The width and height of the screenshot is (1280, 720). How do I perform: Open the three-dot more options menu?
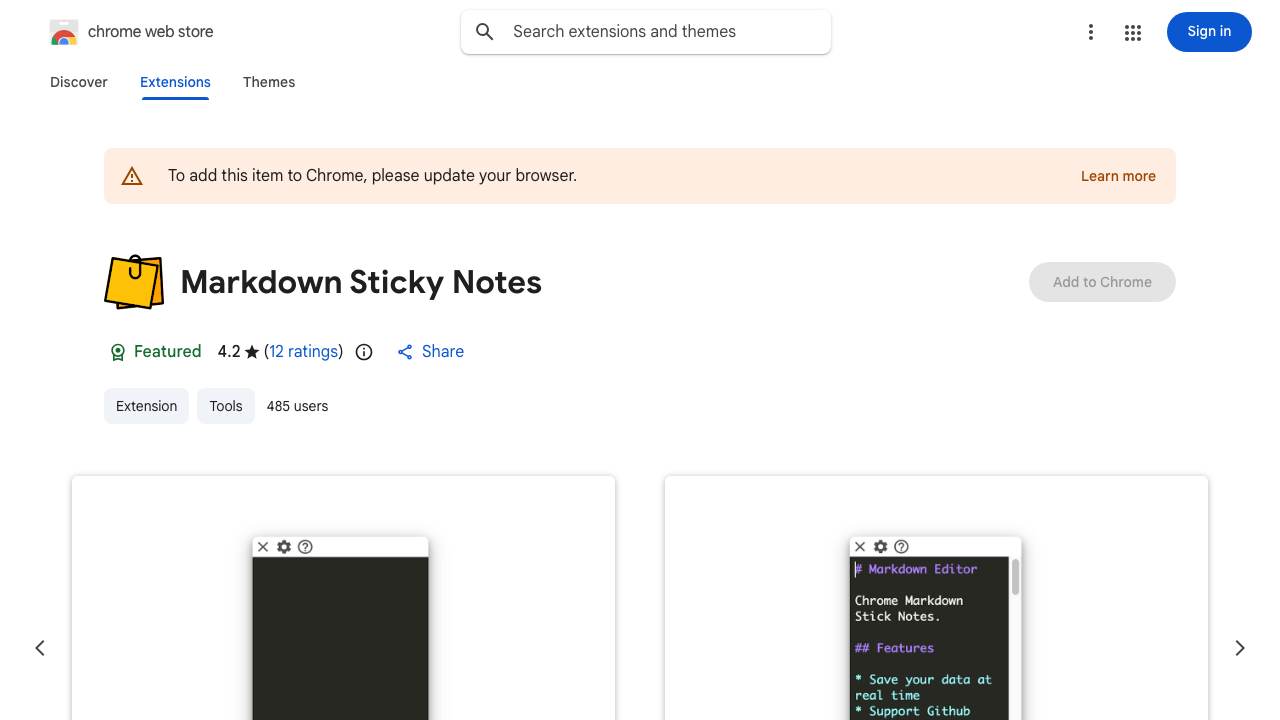tap(1091, 32)
